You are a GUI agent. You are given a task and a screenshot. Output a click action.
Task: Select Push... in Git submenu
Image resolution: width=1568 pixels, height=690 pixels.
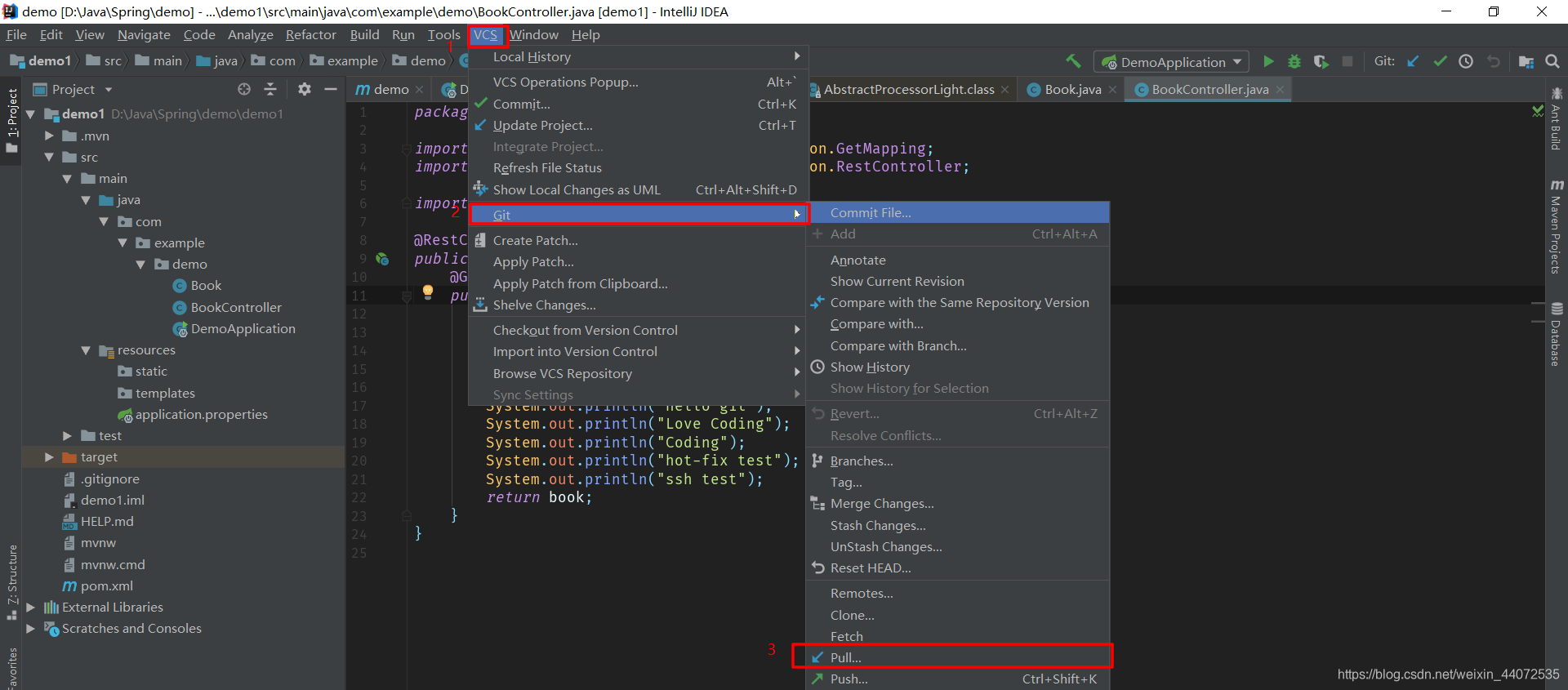click(x=957, y=679)
